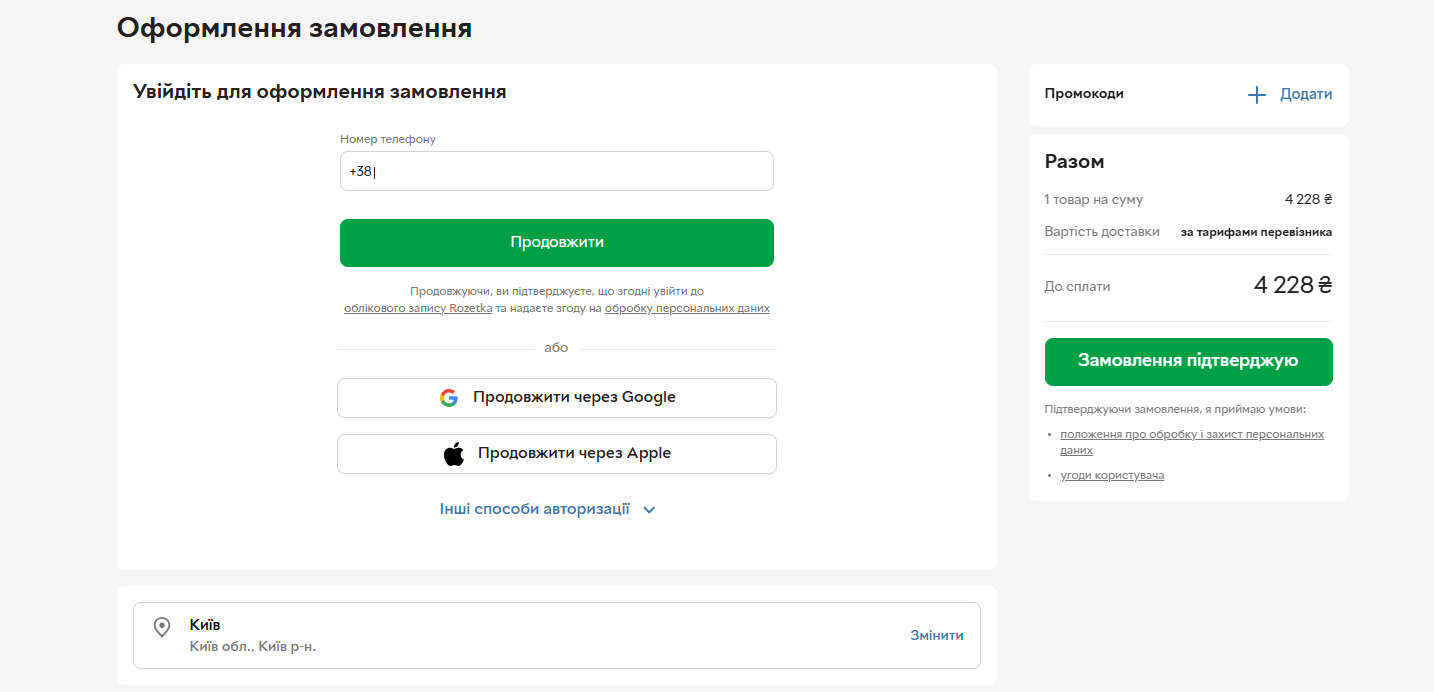The width and height of the screenshot is (1434, 692).
Task: Click the phone number input field
Action: pos(557,171)
